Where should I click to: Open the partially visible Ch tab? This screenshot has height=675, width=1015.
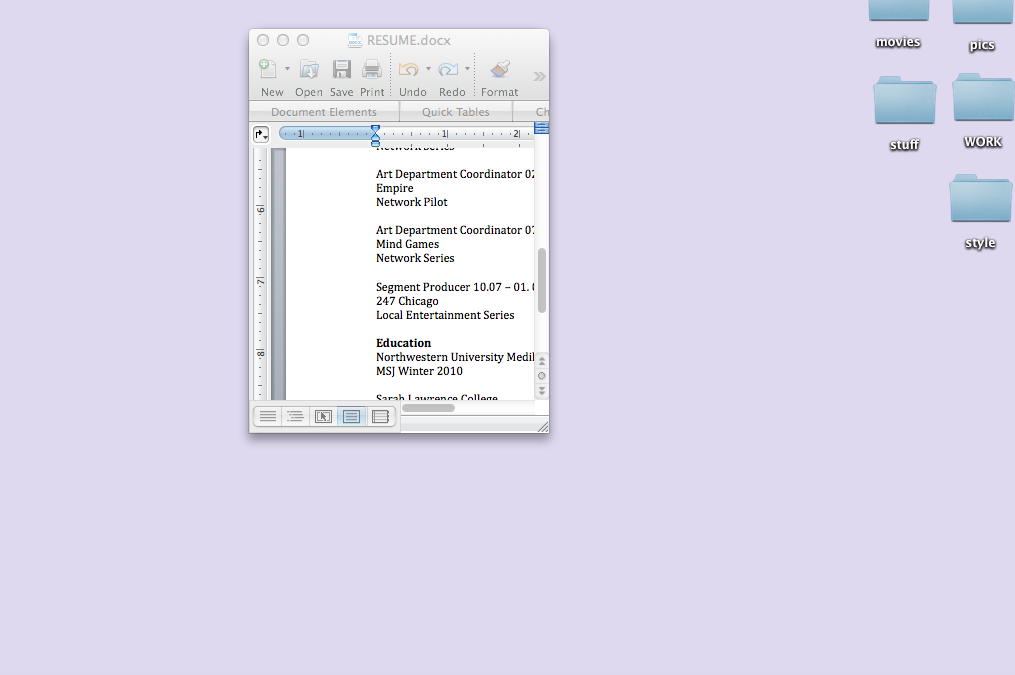(531, 112)
